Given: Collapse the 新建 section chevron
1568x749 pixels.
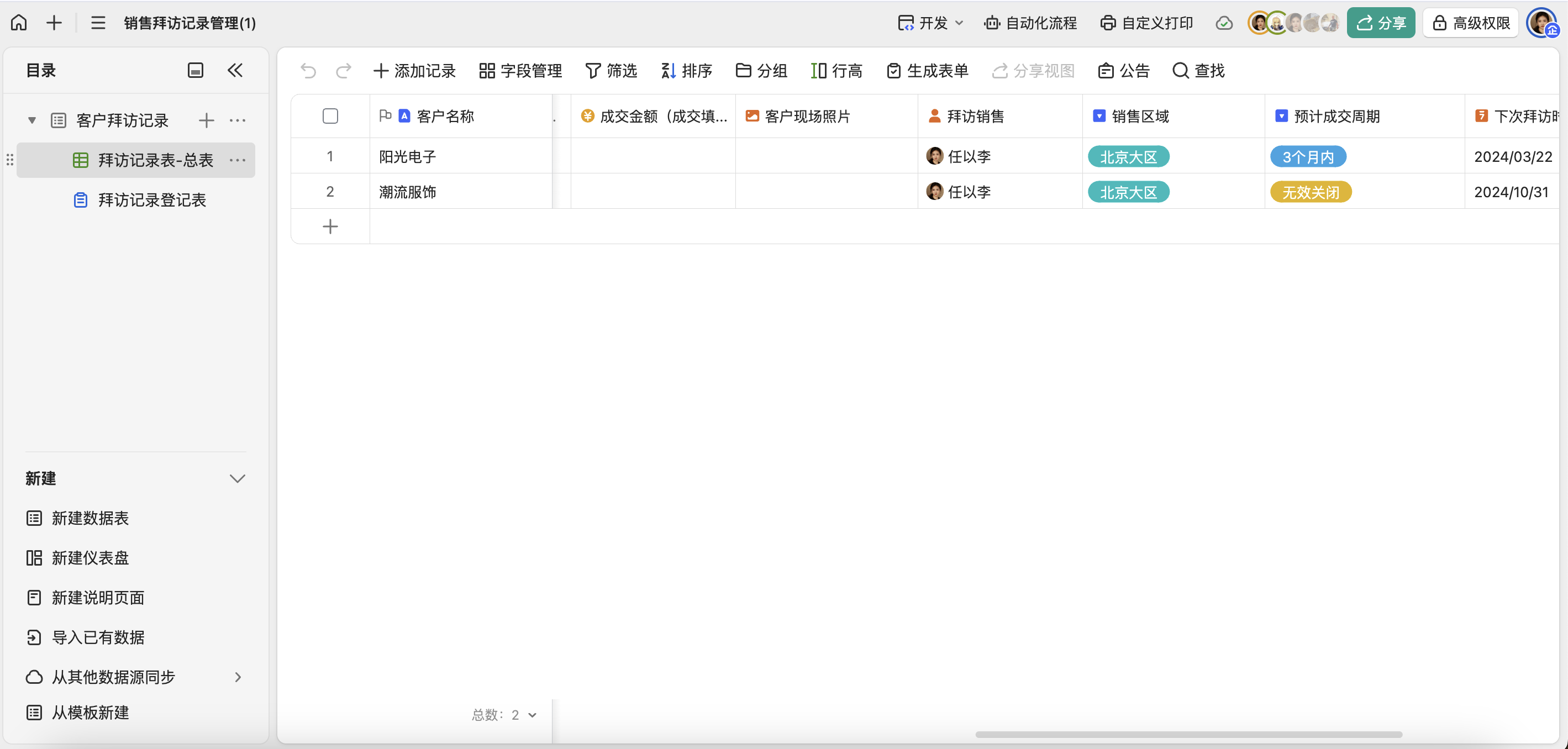Looking at the screenshot, I should (x=238, y=479).
